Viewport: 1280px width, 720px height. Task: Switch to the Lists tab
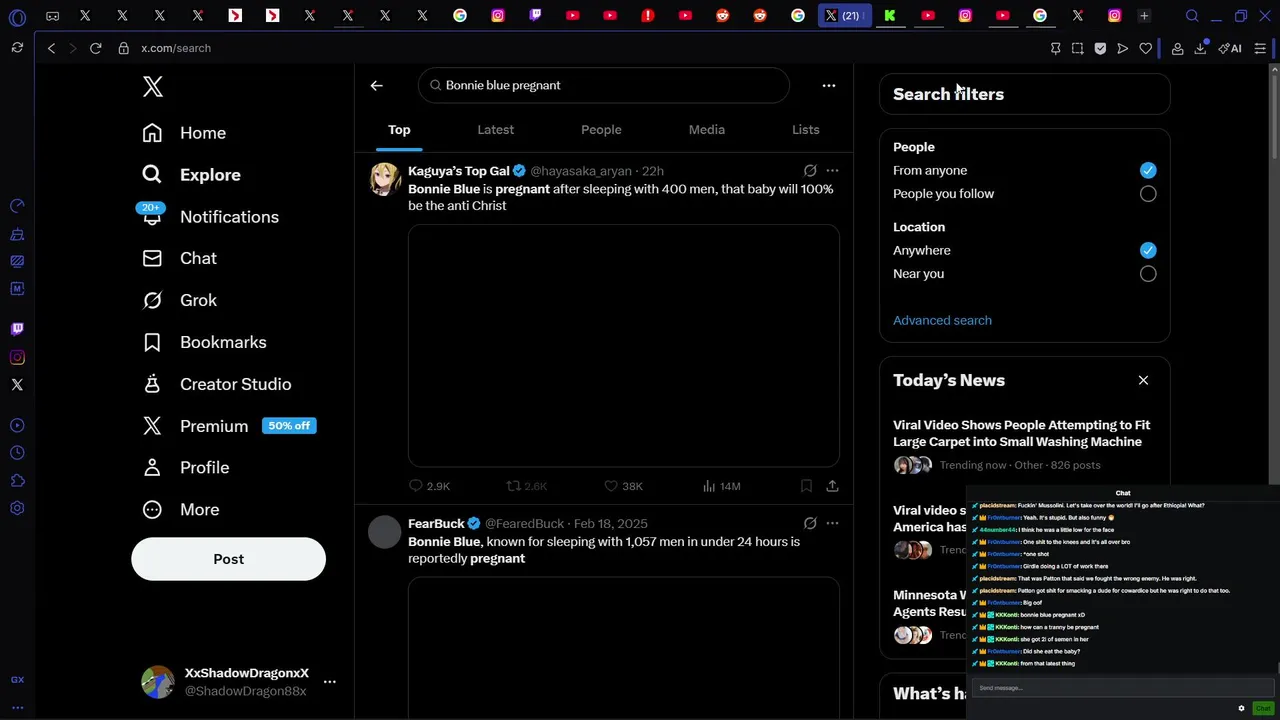(805, 130)
